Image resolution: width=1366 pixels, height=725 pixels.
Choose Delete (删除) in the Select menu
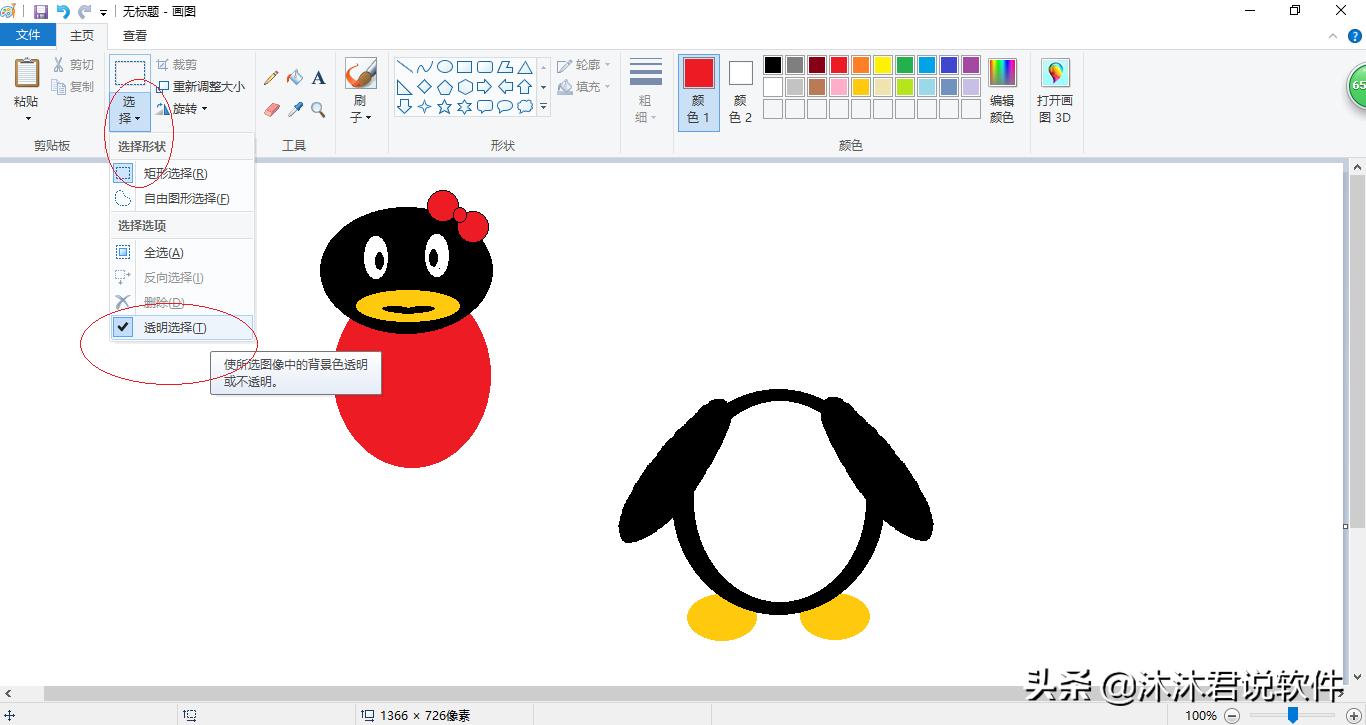click(181, 303)
